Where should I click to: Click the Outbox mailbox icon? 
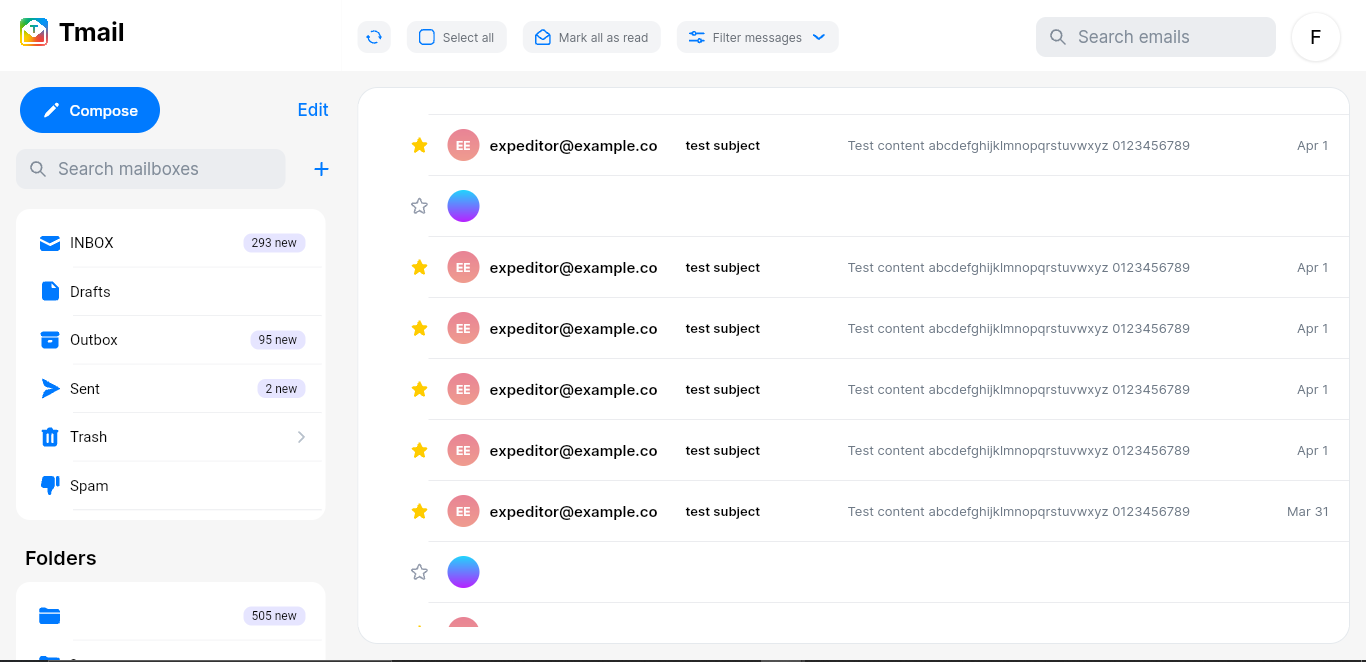pos(50,340)
